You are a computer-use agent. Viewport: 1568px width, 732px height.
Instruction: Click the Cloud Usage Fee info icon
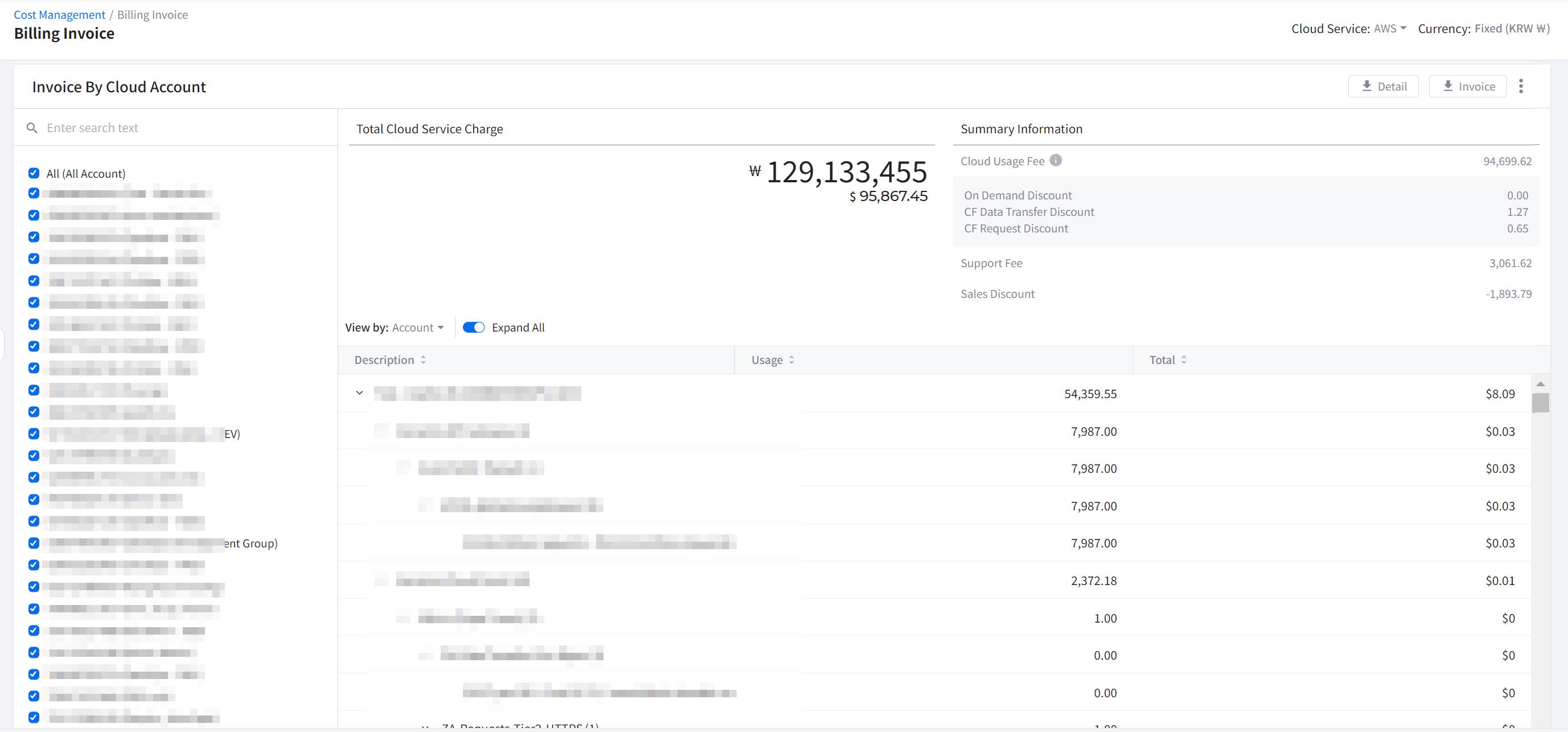(x=1056, y=160)
